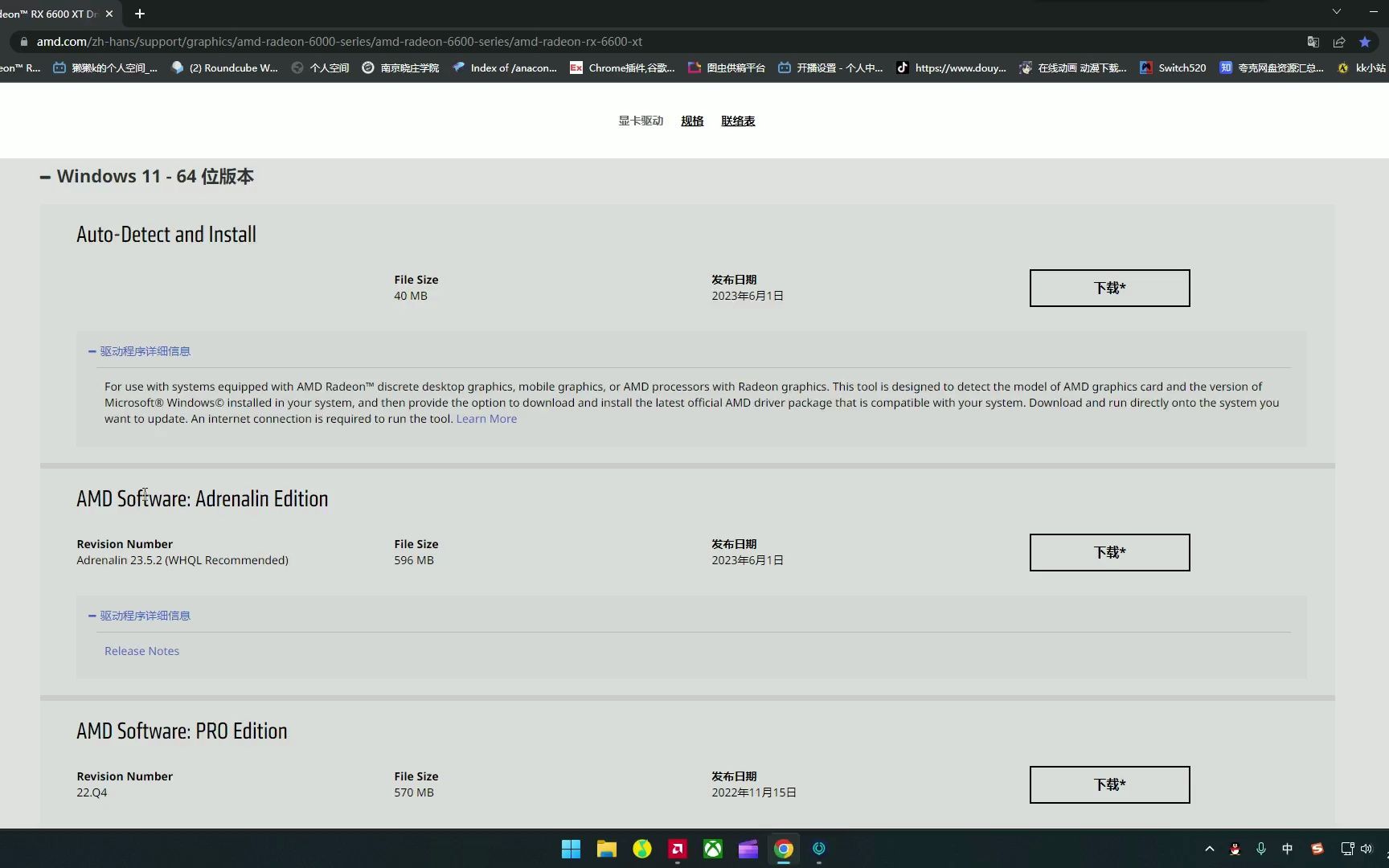1389x868 pixels.
Task: Open the Chrome插件 bookmark
Action: click(622, 68)
